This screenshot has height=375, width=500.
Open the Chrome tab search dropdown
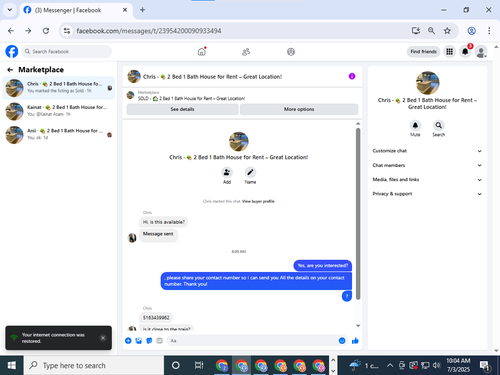pos(10,10)
